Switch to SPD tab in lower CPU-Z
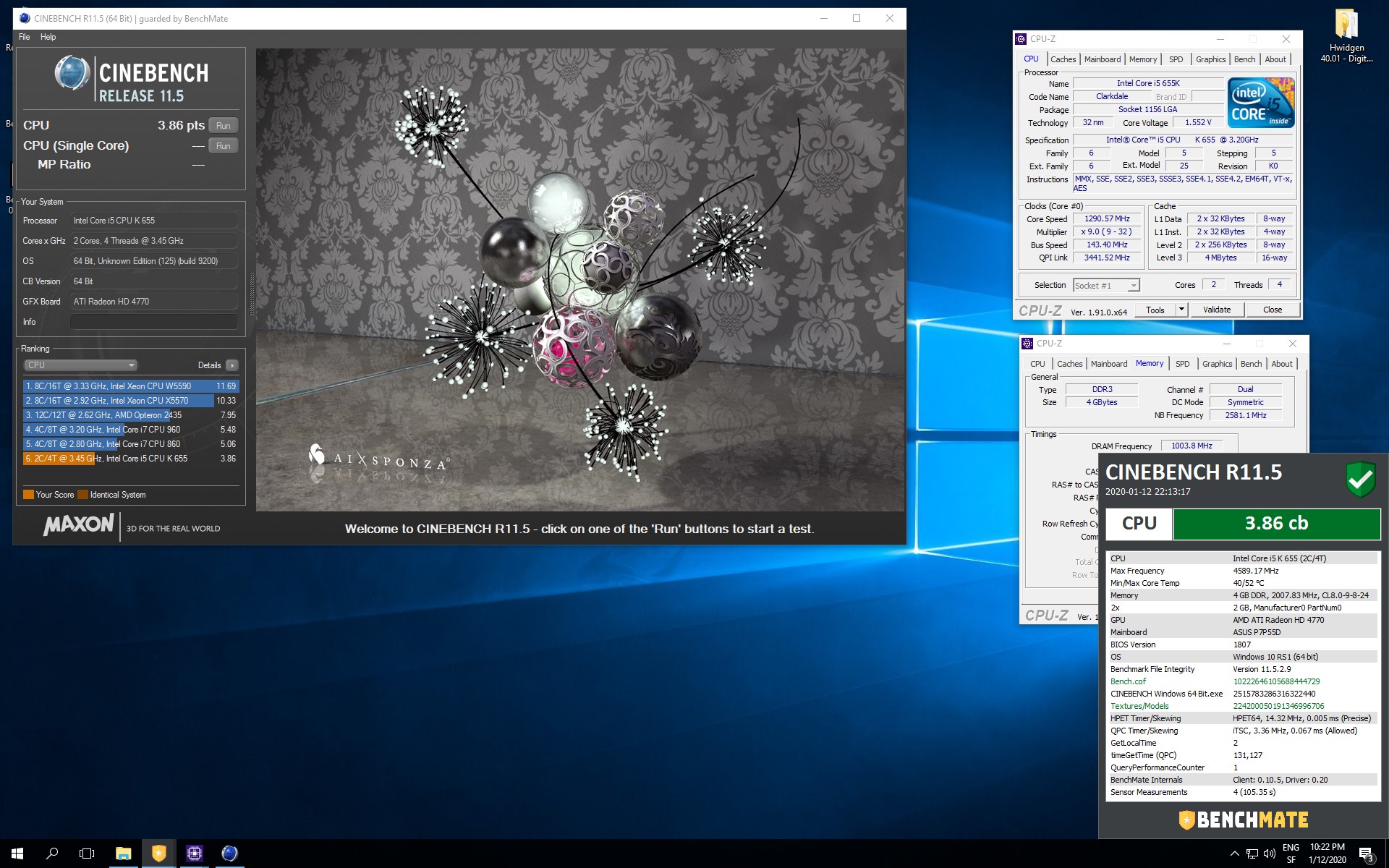 click(x=1182, y=364)
